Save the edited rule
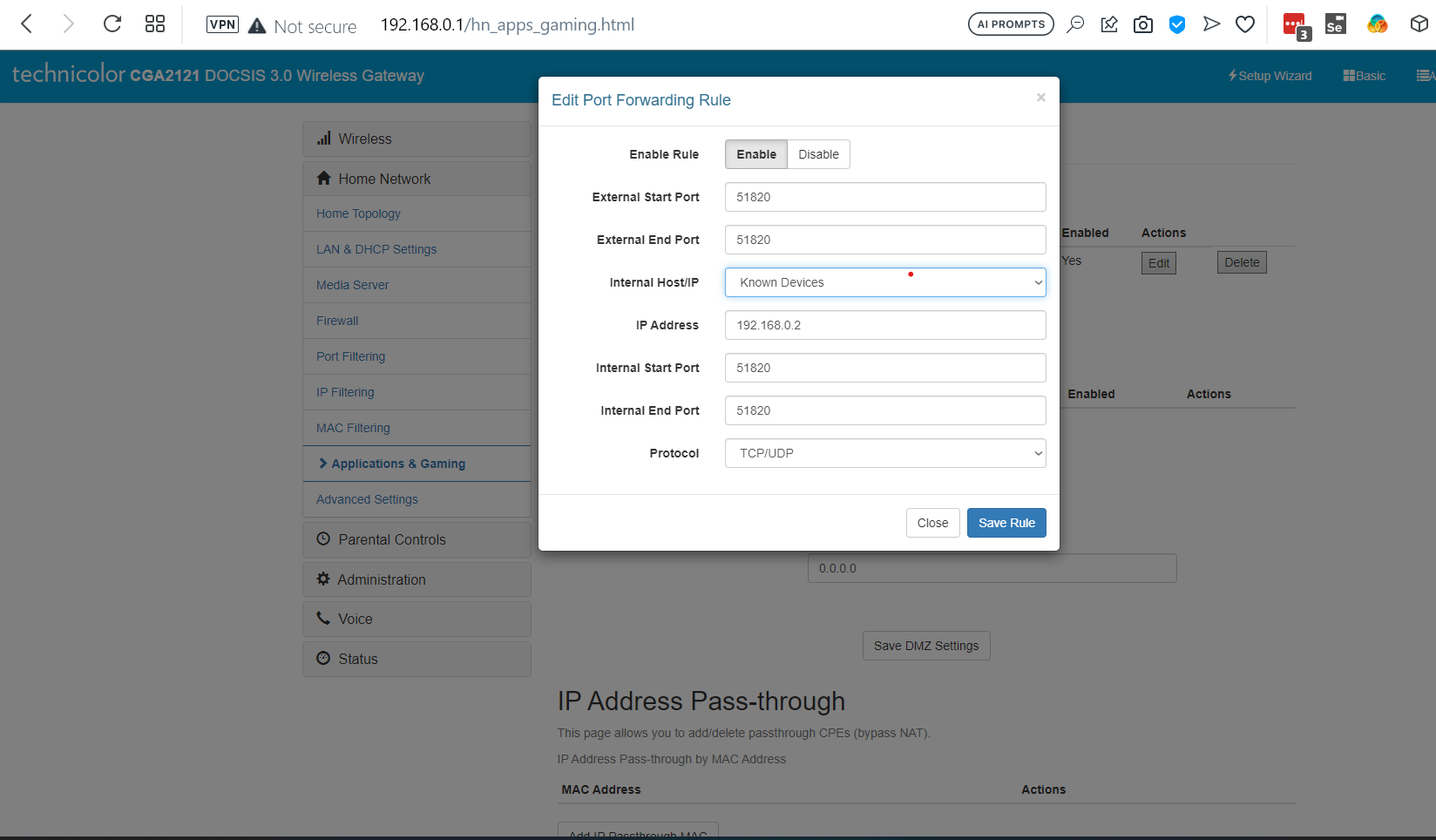The image size is (1436, 840). coord(1006,523)
